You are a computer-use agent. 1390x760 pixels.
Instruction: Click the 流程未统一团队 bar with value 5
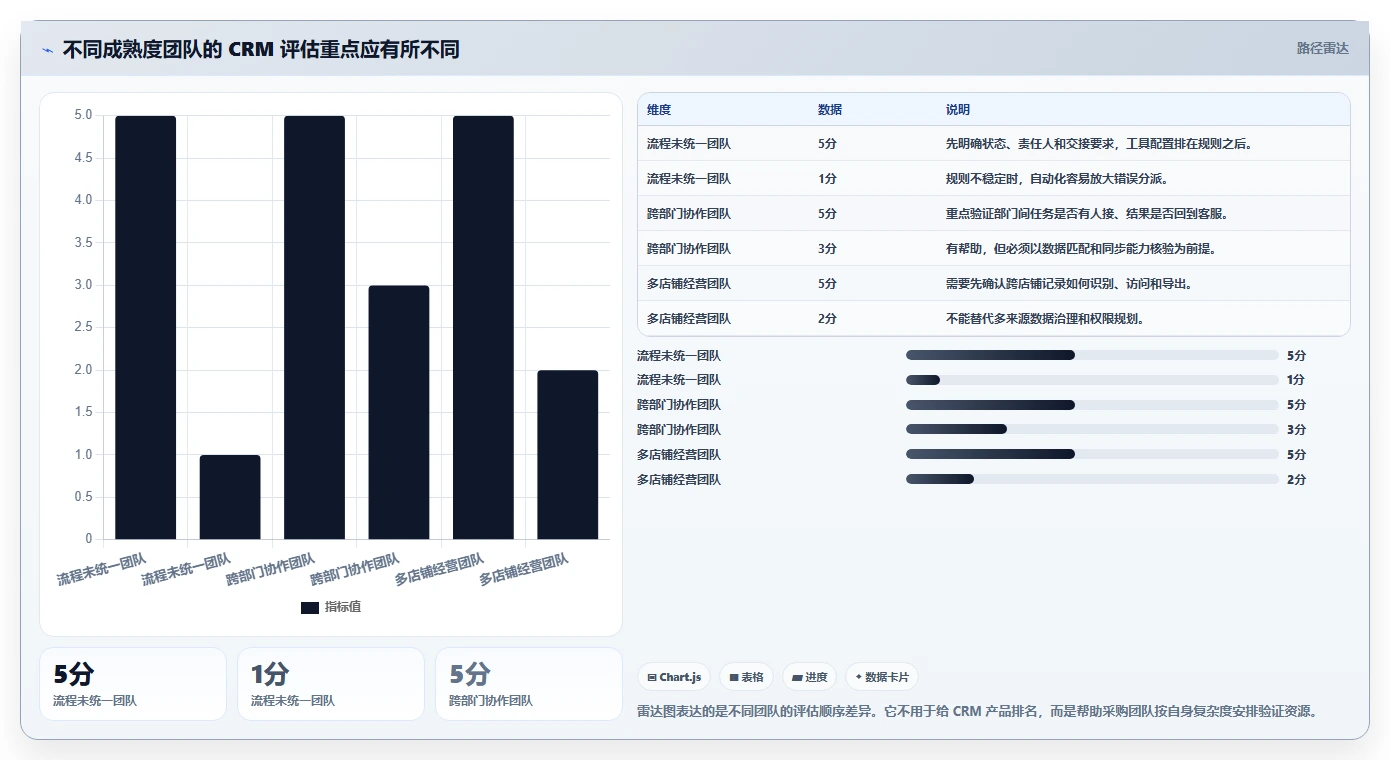click(146, 328)
